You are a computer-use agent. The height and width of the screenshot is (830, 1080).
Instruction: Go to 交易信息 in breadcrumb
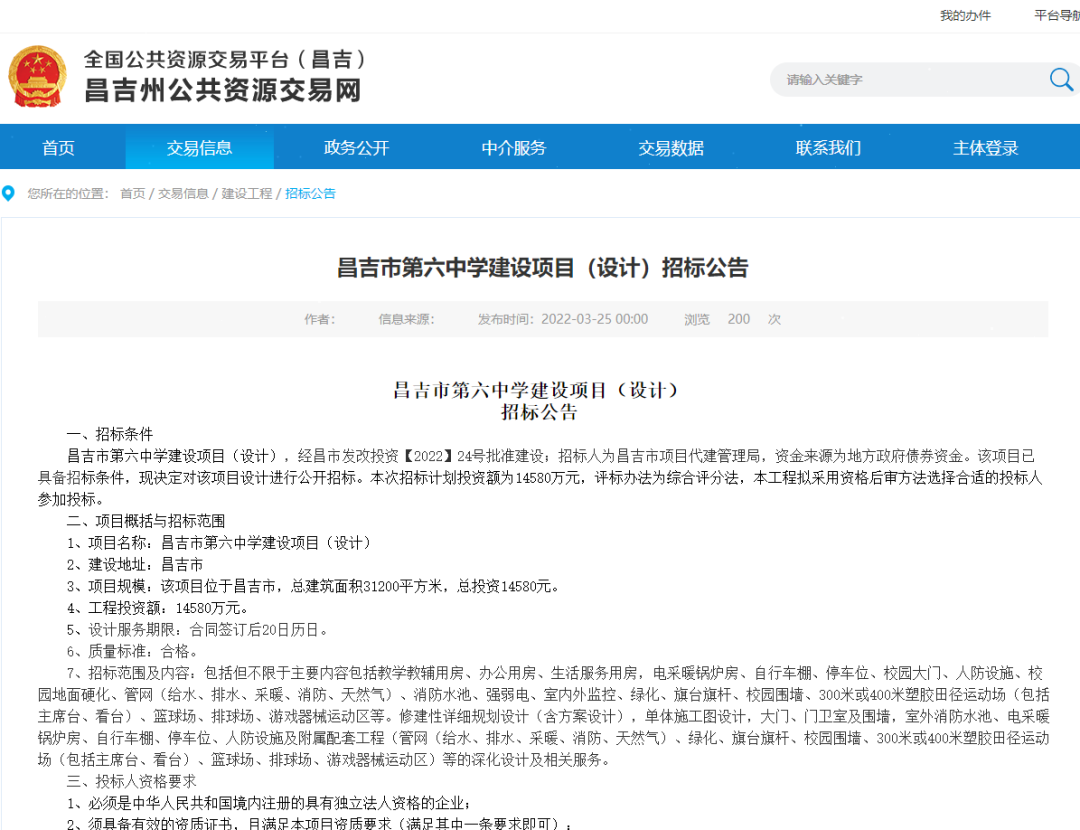click(183, 194)
